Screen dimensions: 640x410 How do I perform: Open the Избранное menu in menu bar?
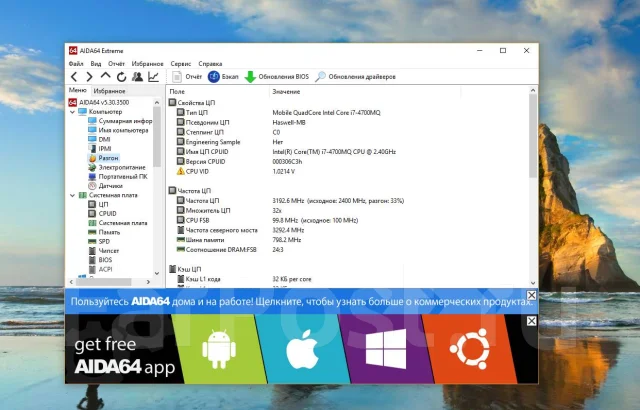tap(147, 64)
